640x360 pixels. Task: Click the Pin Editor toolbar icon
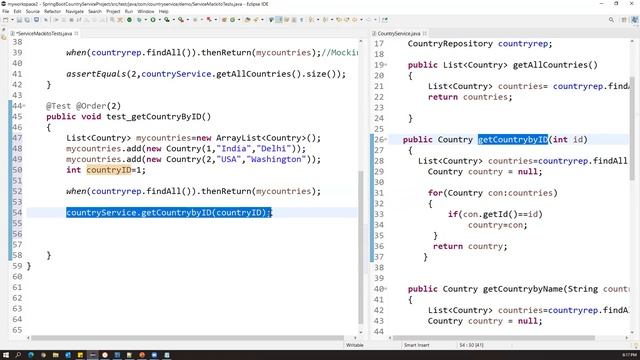tap(385, 20)
